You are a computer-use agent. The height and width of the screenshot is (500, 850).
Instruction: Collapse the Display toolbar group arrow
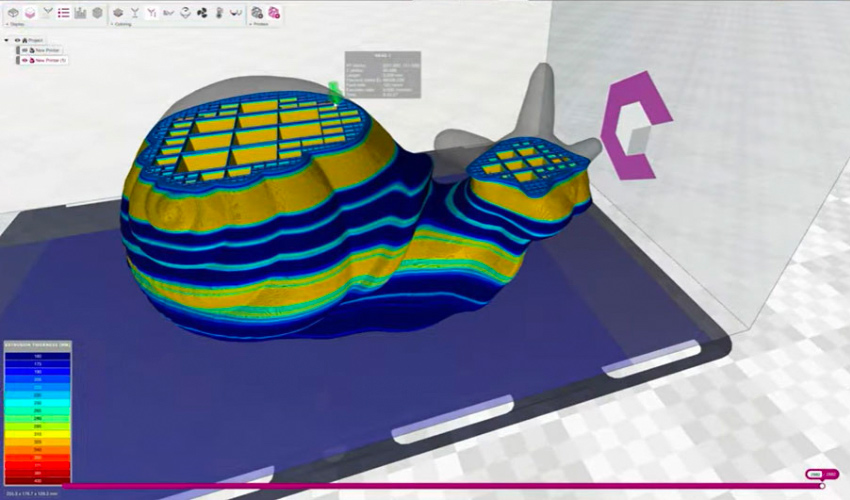6,24
